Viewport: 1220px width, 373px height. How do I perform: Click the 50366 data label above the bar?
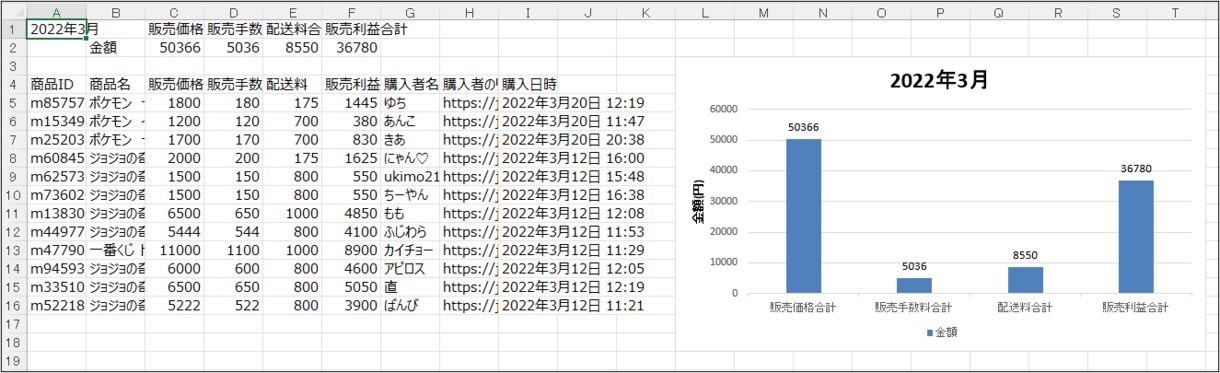(804, 128)
